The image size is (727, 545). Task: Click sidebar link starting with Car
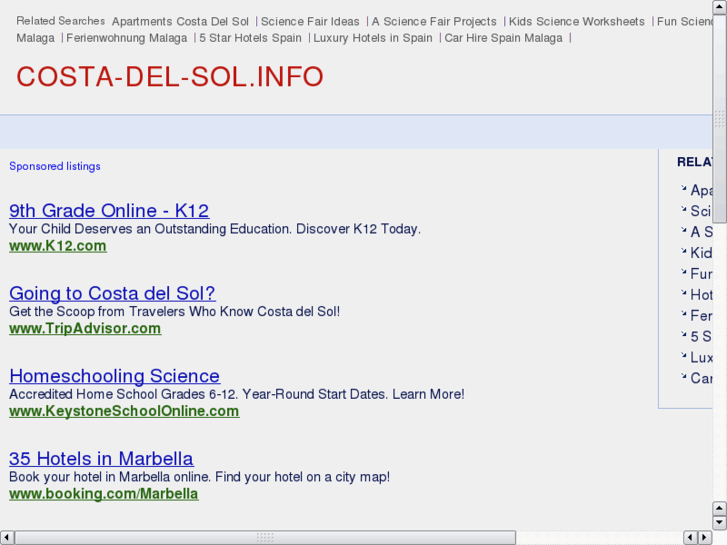[x=701, y=378]
